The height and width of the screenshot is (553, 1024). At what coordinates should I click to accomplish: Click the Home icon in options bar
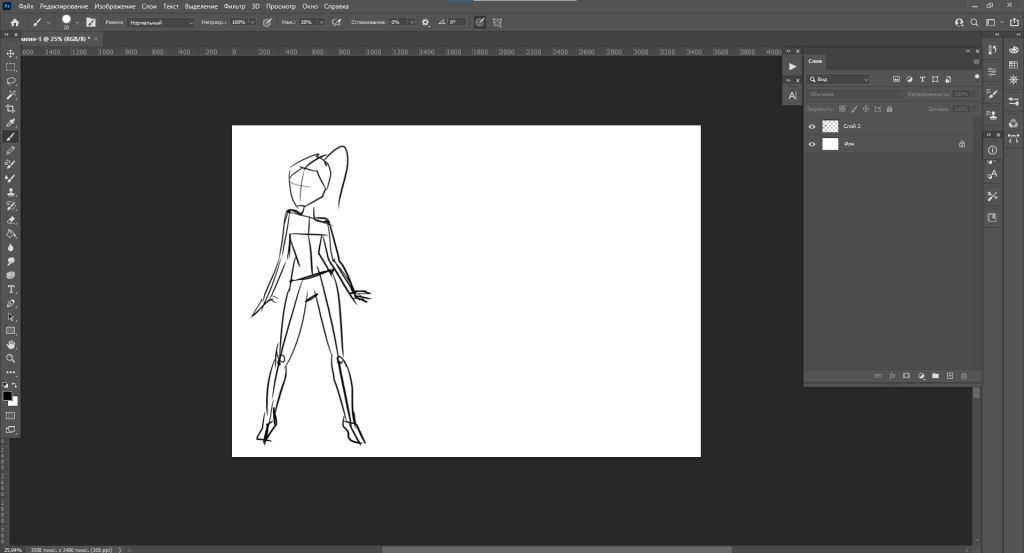point(14,22)
